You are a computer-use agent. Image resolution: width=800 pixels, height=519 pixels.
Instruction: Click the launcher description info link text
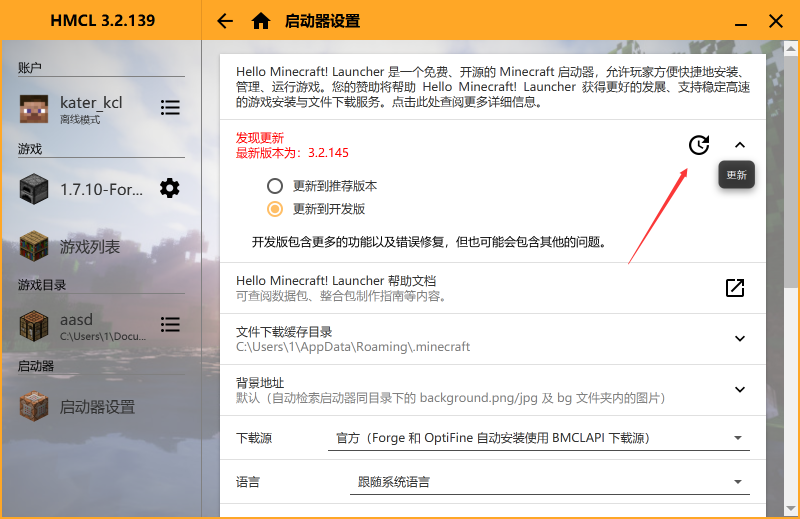click(x=492, y=87)
